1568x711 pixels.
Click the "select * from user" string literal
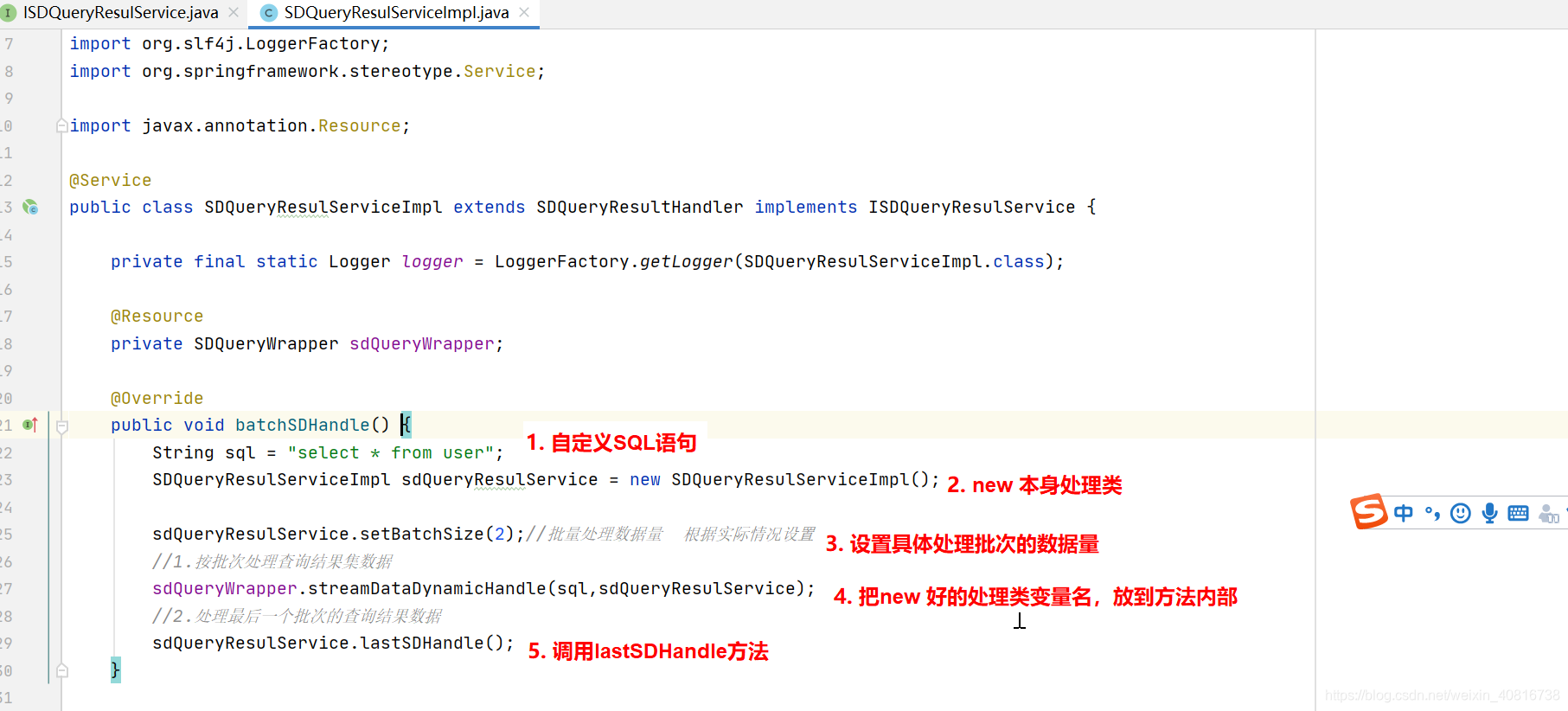coord(391,452)
